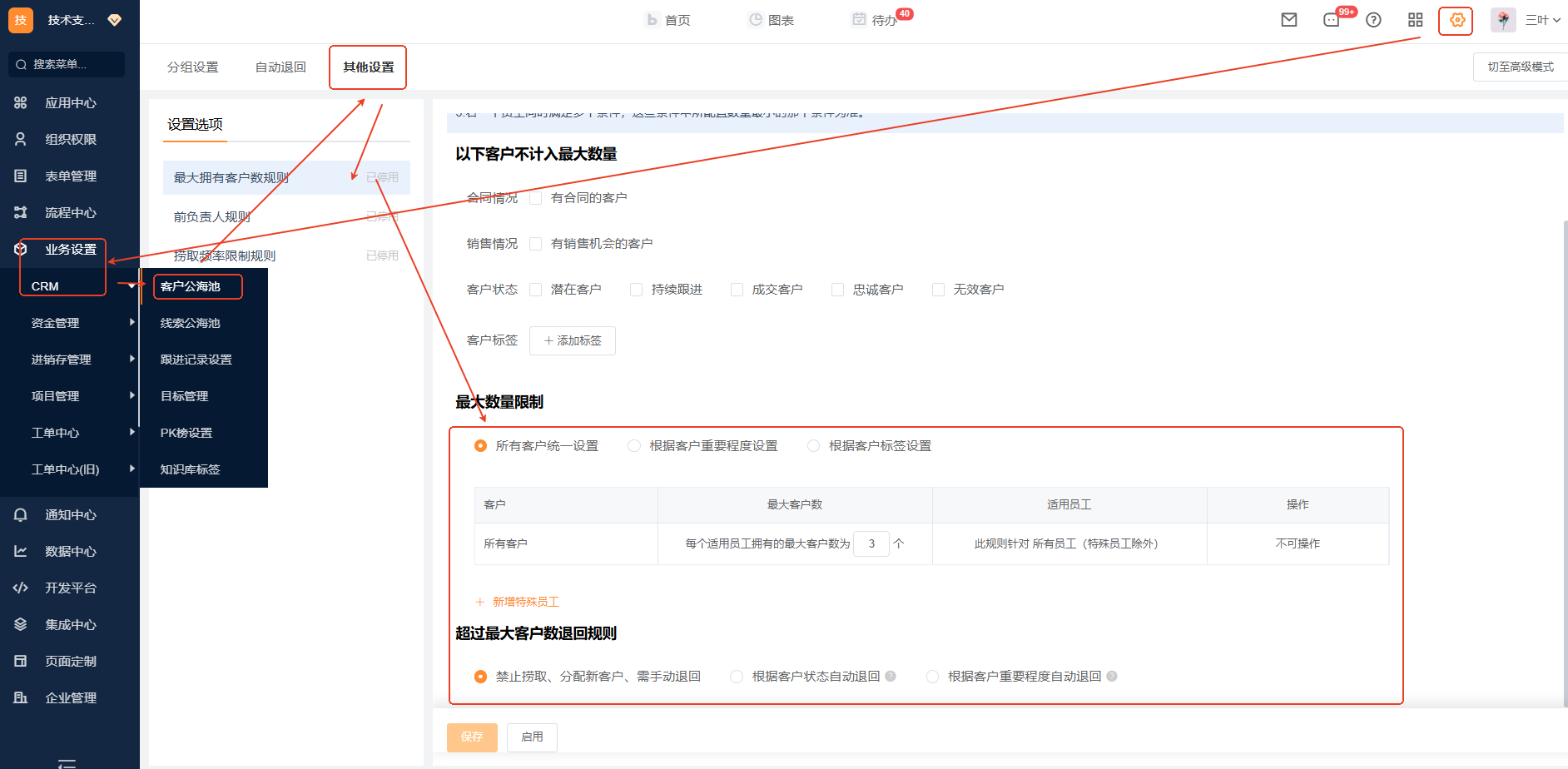Open the help question mark icon
Image resolution: width=1568 pixels, height=769 pixels.
(x=1373, y=20)
